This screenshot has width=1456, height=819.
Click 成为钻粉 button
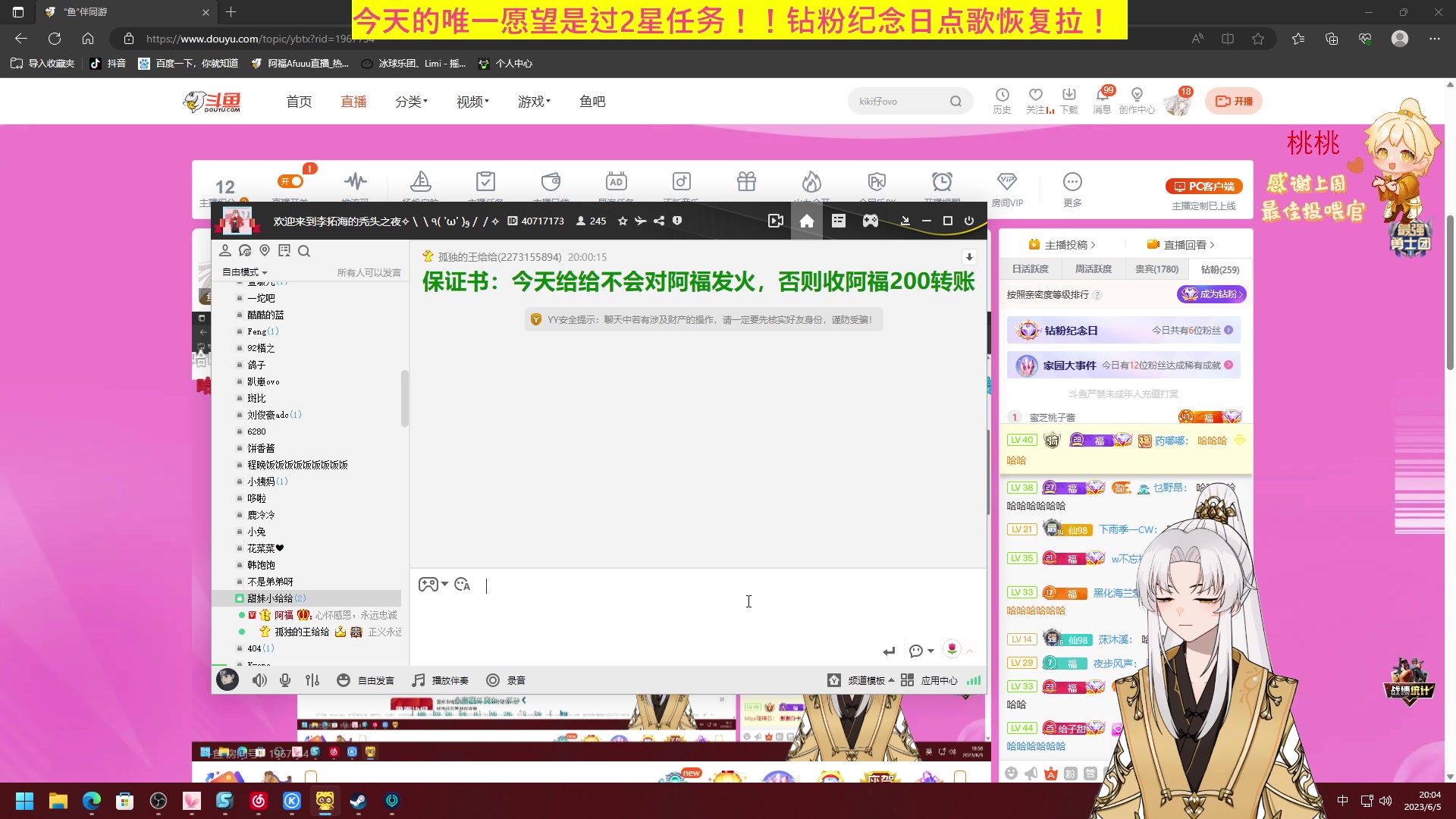(x=1211, y=294)
